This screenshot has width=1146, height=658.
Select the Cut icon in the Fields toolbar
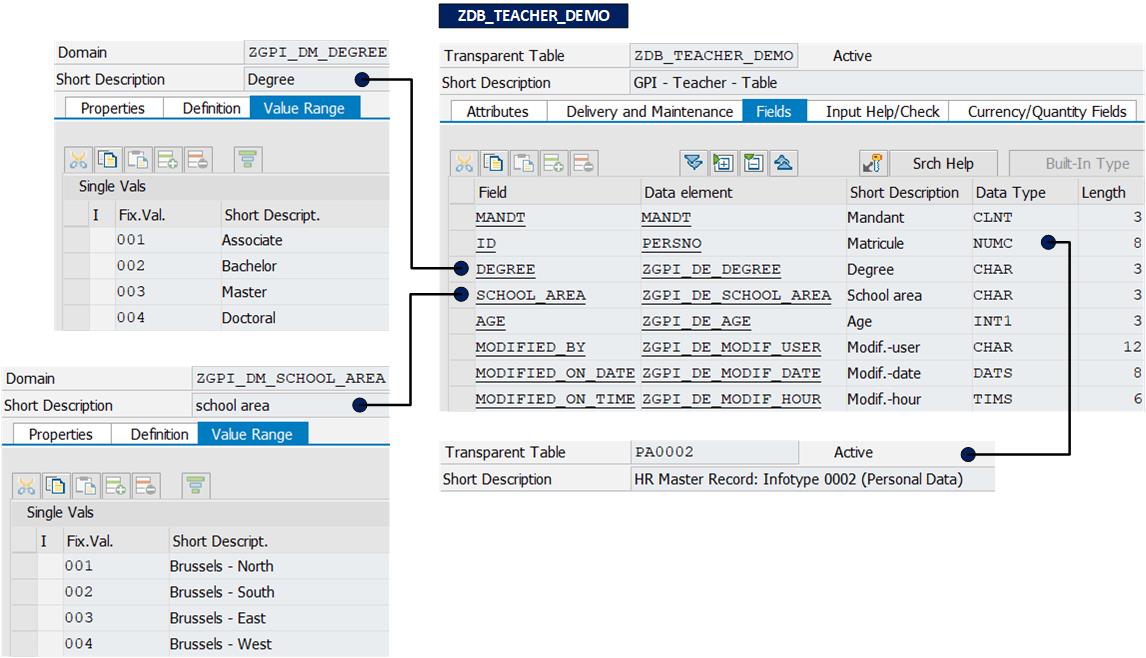point(464,162)
